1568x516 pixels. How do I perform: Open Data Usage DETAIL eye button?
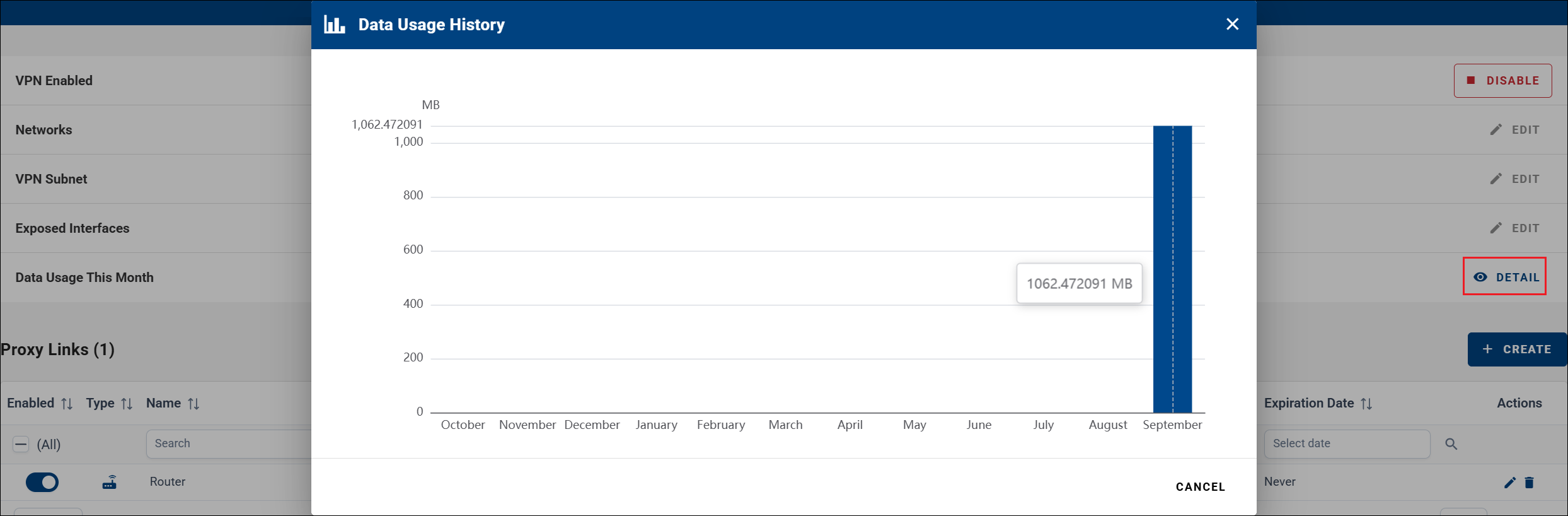coord(1505,277)
